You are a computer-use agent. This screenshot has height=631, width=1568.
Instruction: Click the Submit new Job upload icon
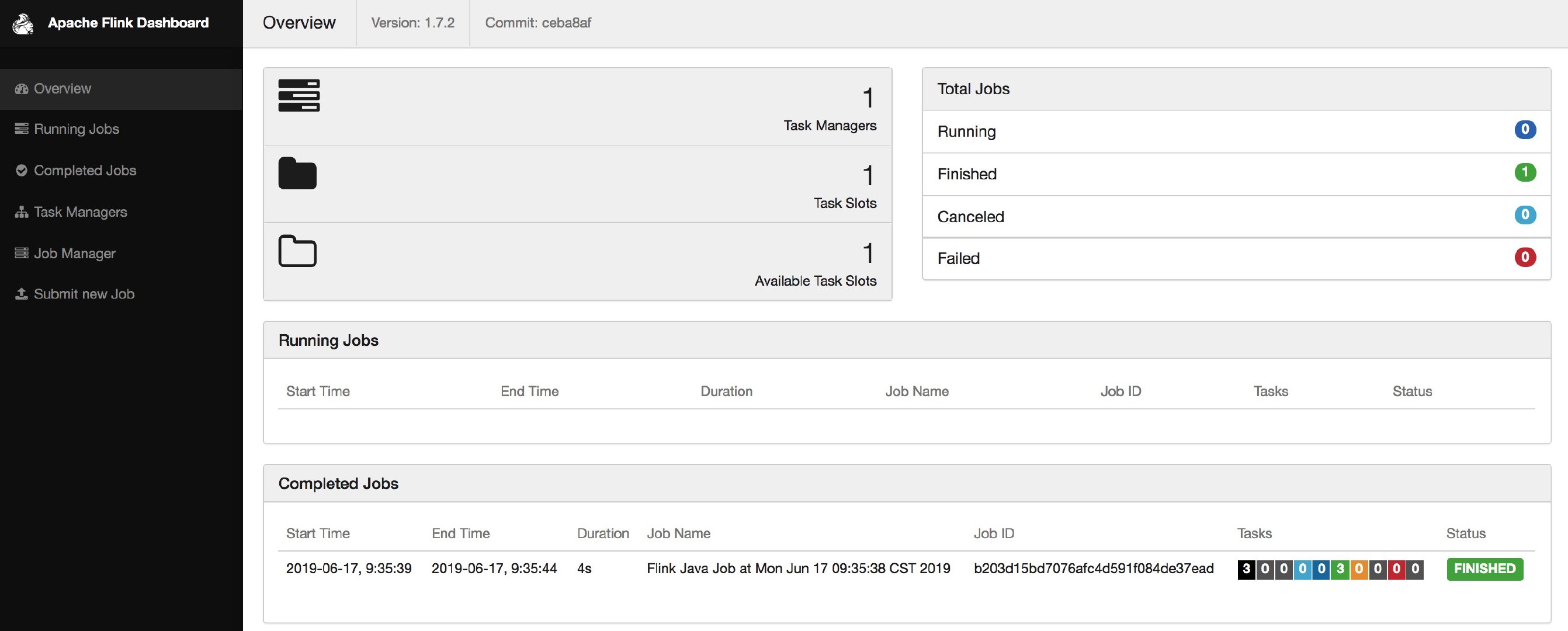click(x=20, y=293)
